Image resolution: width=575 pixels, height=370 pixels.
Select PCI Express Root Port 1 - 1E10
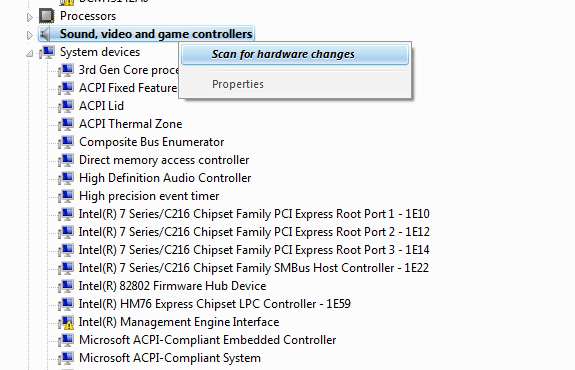tap(254, 214)
